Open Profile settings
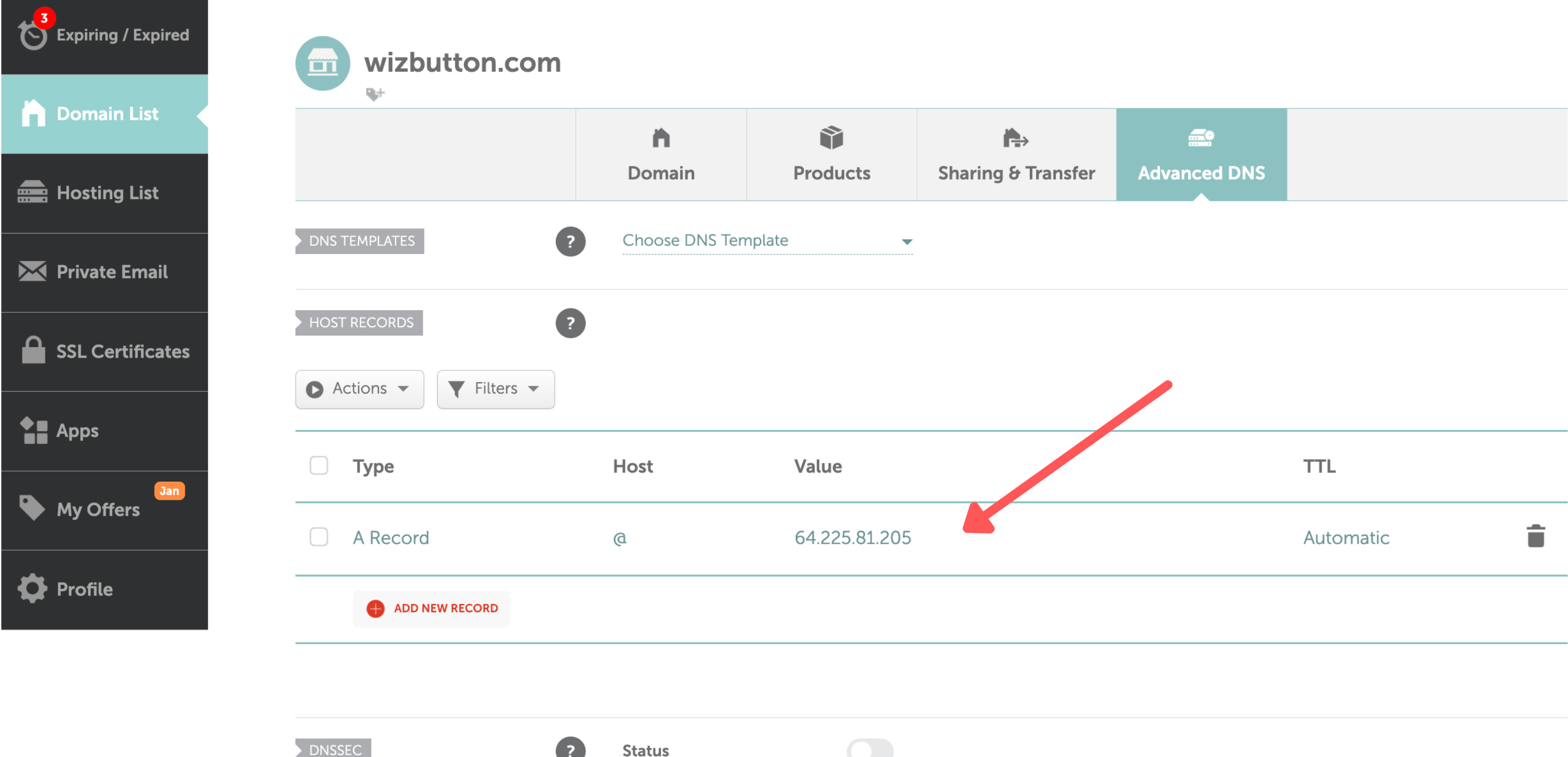This screenshot has height=757, width=1568. (x=84, y=588)
